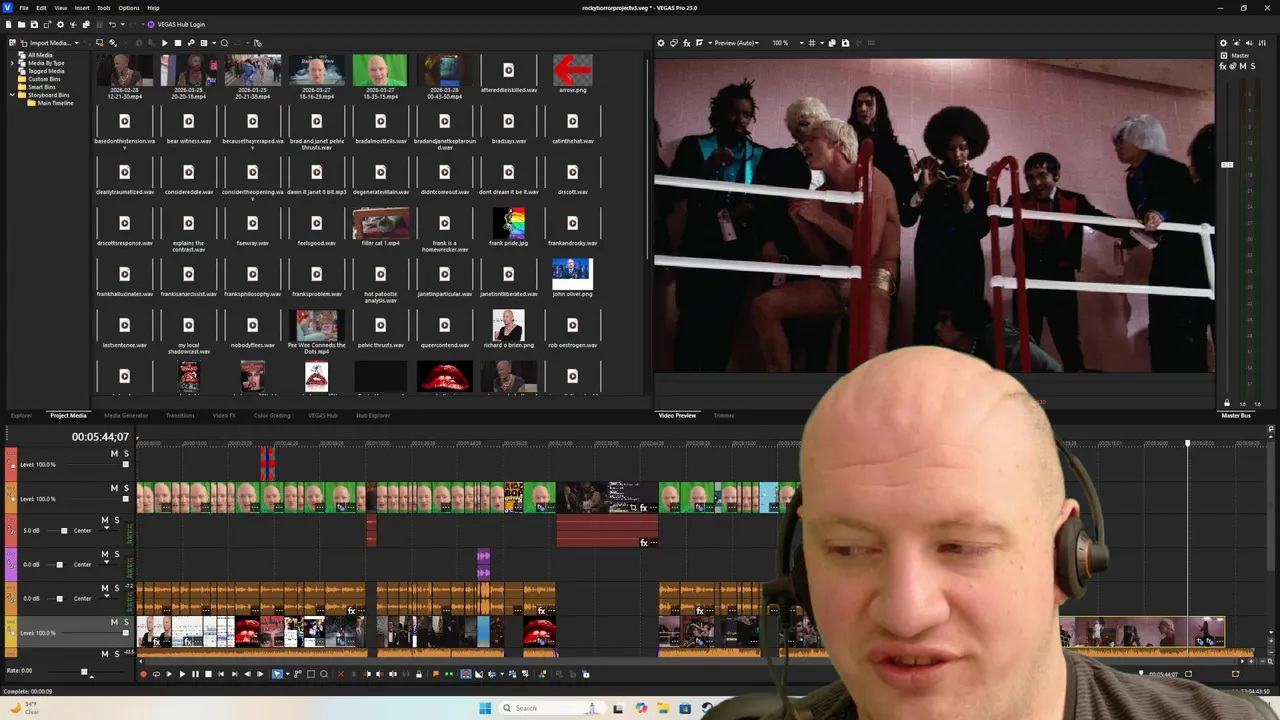The height and width of the screenshot is (720, 1280).
Task: Toggle the Lock event padlock icon
Action: point(419,674)
